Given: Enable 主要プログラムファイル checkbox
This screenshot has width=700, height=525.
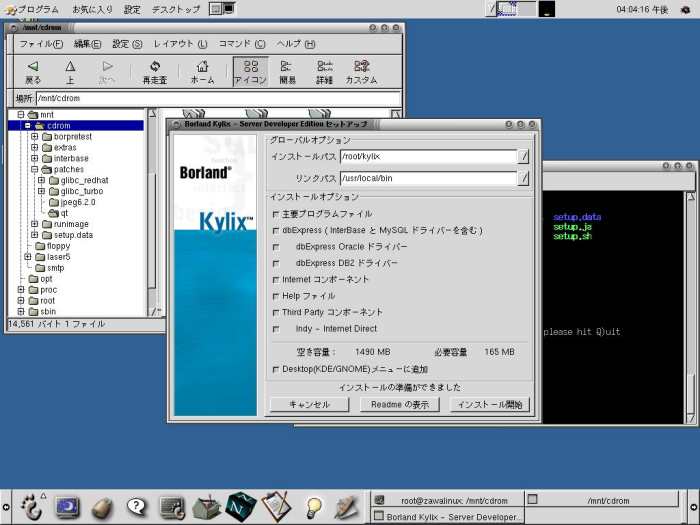Looking at the screenshot, I should pyautogui.click(x=276, y=215).
